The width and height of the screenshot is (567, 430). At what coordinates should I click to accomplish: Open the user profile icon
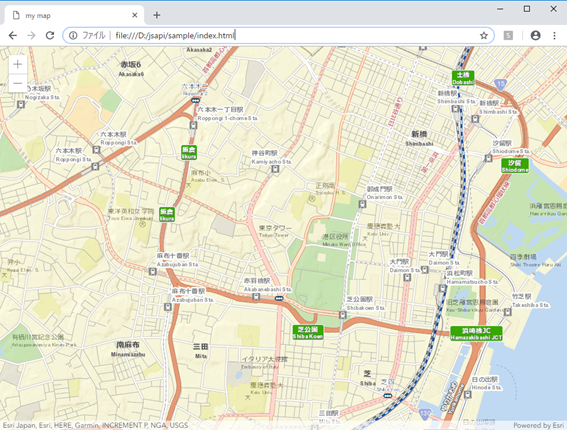pyautogui.click(x=535, y=35)
